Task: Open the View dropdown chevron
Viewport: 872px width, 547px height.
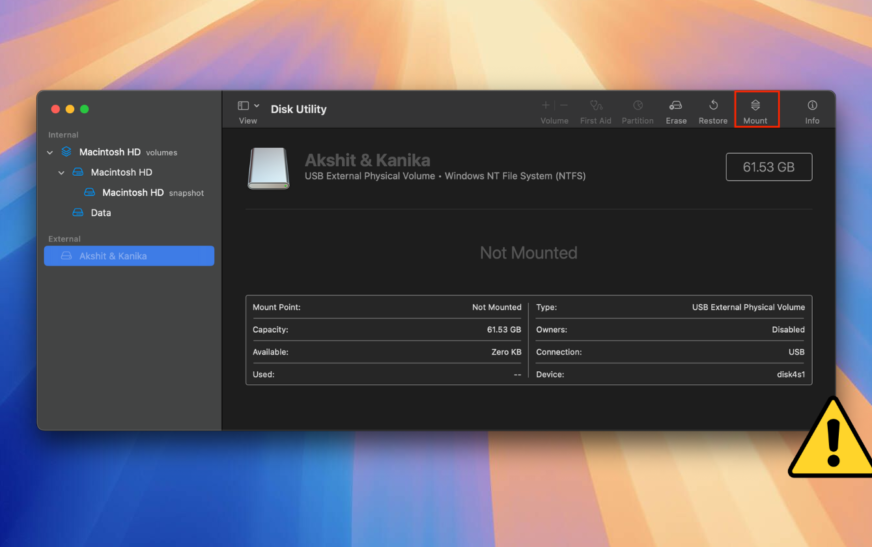Action: [256, 106]
